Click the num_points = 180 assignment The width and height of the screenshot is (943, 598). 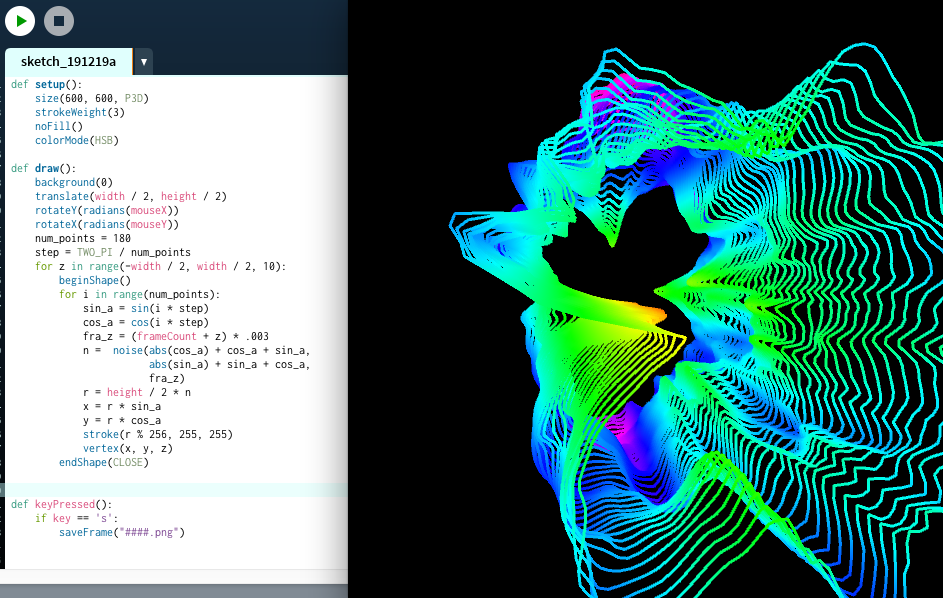pos(83,239)
